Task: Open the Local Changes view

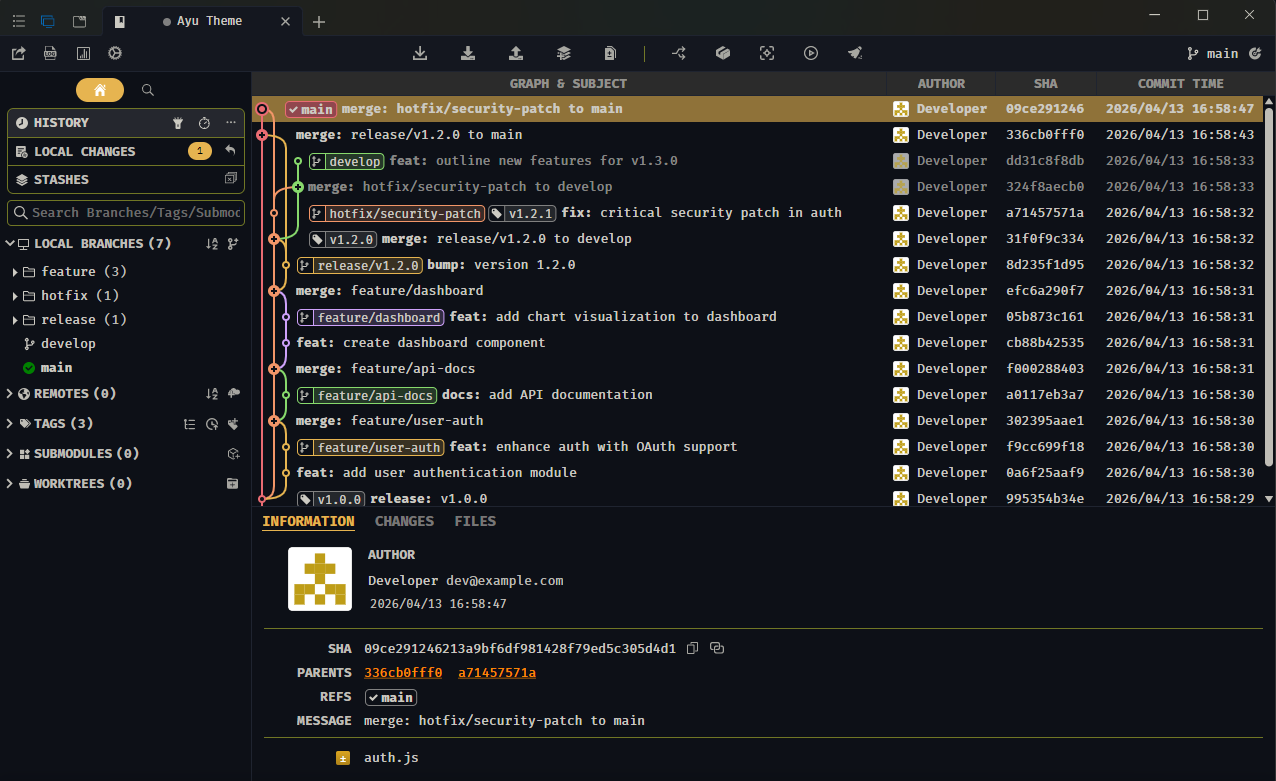Action: click(85, 152)
